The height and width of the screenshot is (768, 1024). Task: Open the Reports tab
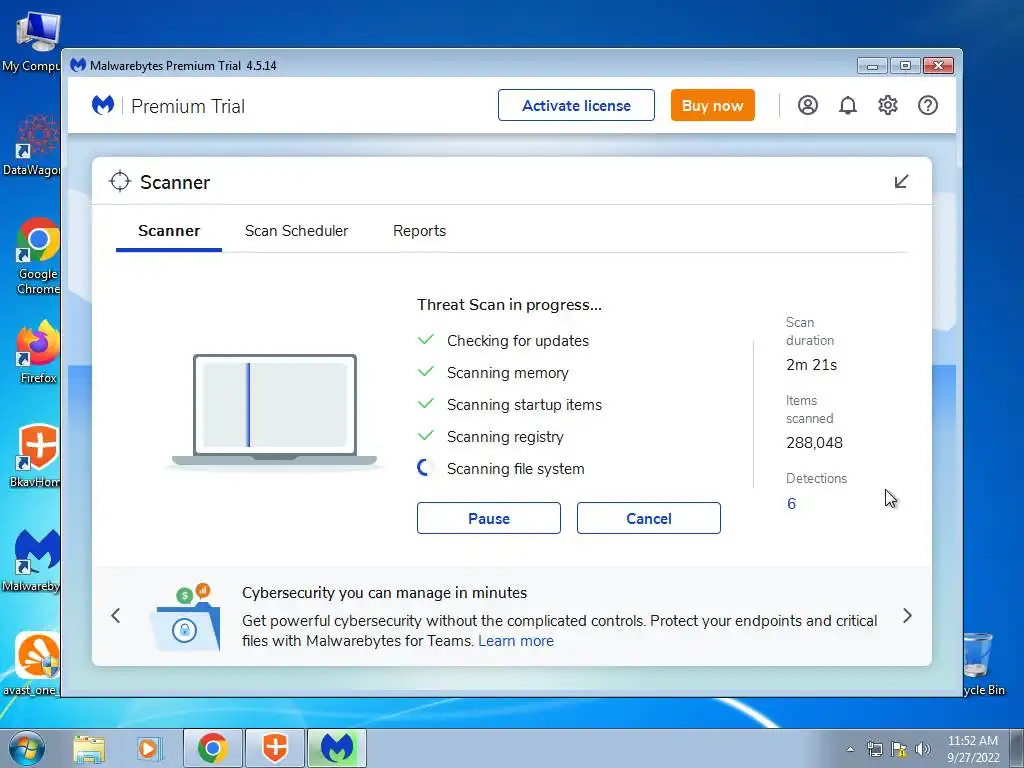click(419, 231)
